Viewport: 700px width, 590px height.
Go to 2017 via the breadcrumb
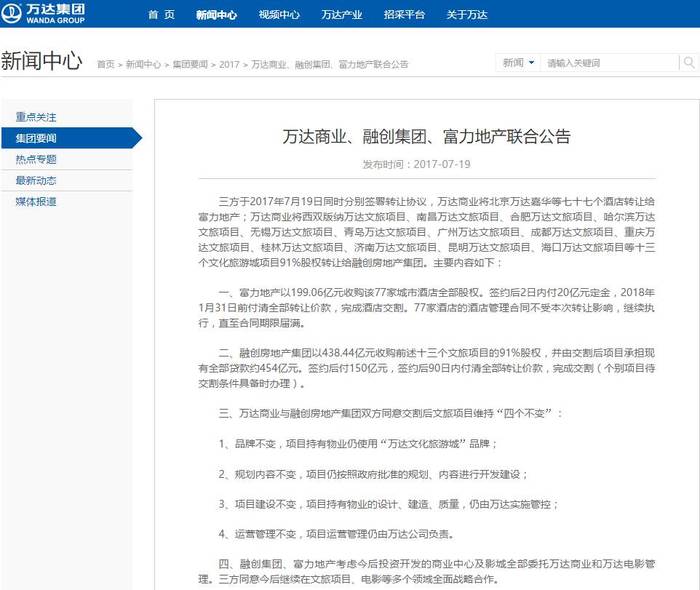[x=229, y=64]
